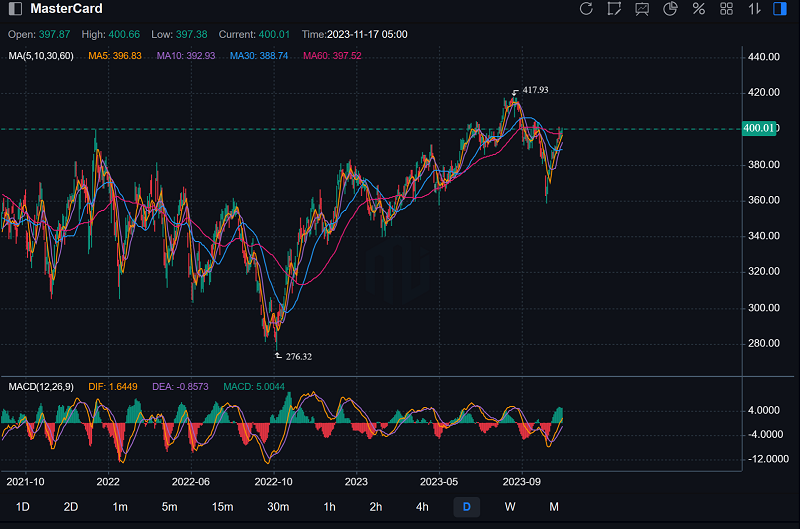The image size is (800, 529).
Task: Open the MA(5,10,30,60) indicator settings
Action: tap(40, 56)
